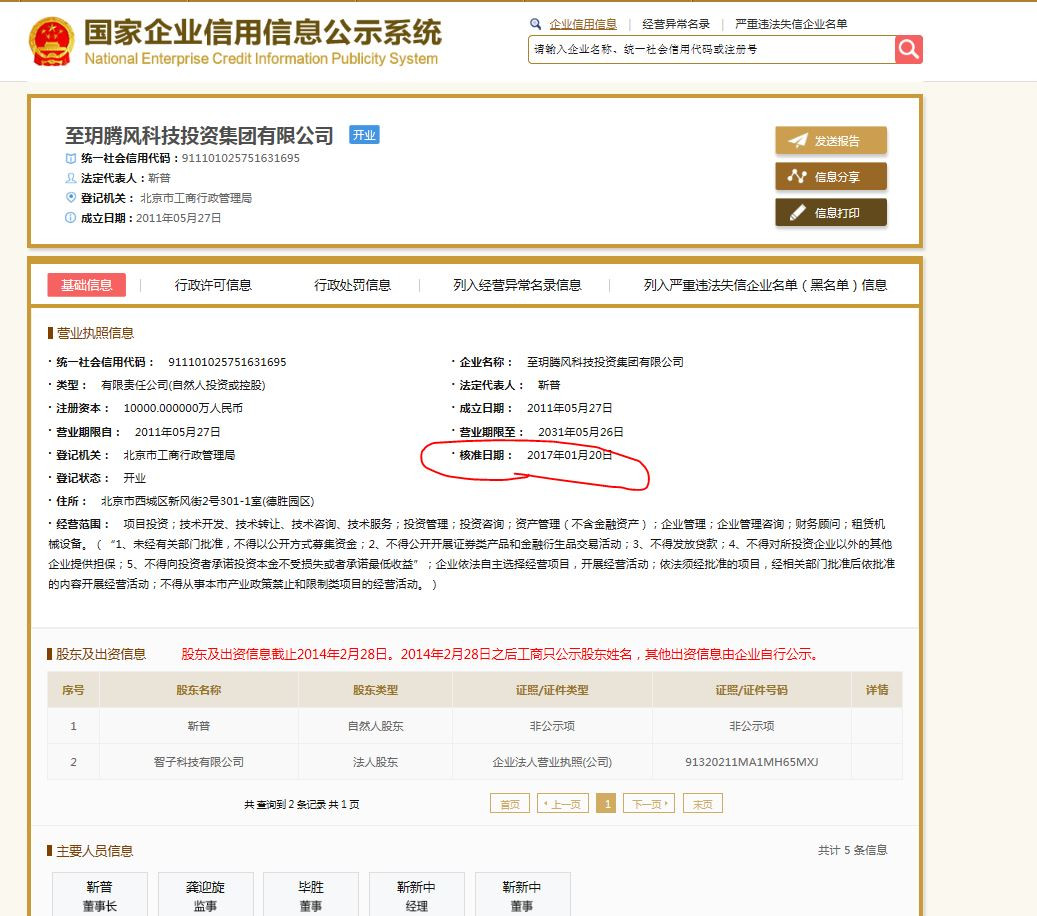1037x916 pixels.
Task: Jump to 末页 in shareholder pagination
Action: click(702, 804)
